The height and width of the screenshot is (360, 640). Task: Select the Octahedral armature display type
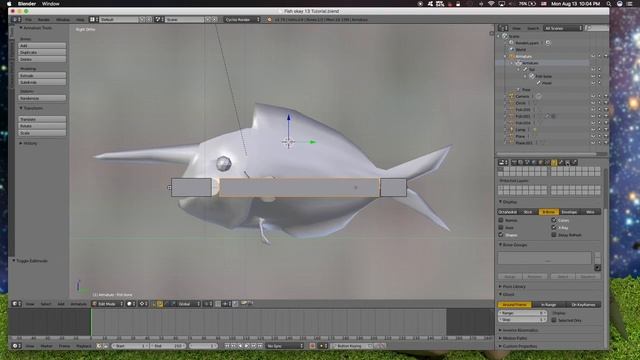click(507, 212)
